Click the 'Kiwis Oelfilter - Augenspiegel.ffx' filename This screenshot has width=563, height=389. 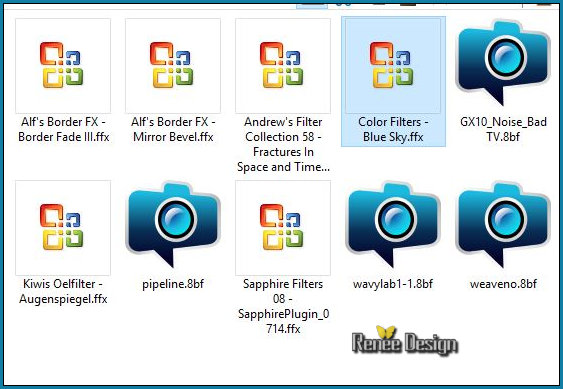(63, 291)
